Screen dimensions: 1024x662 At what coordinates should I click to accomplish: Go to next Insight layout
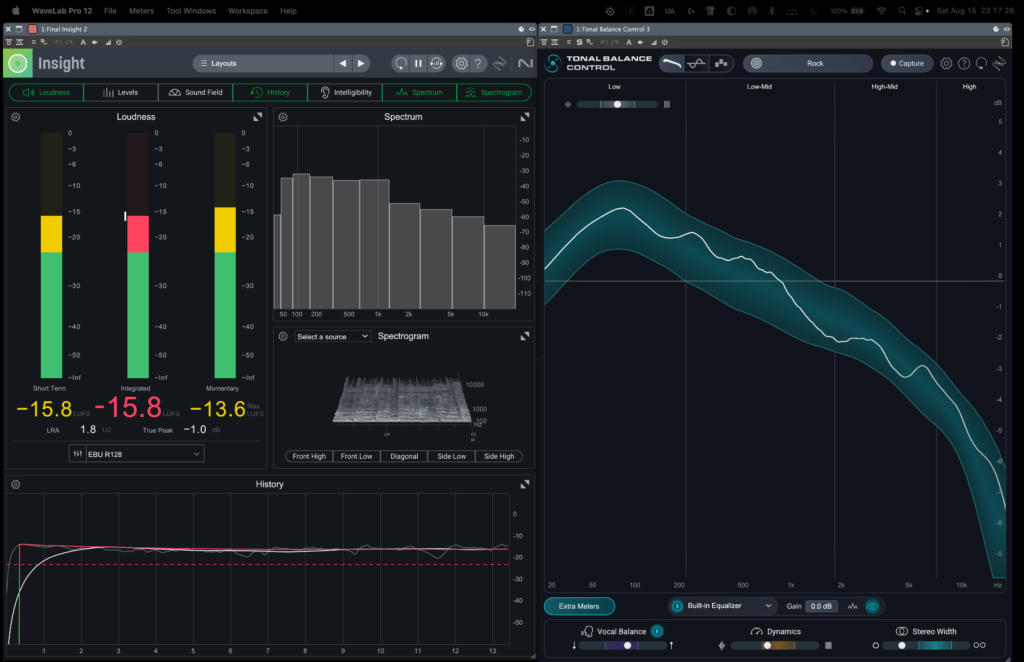360,63
